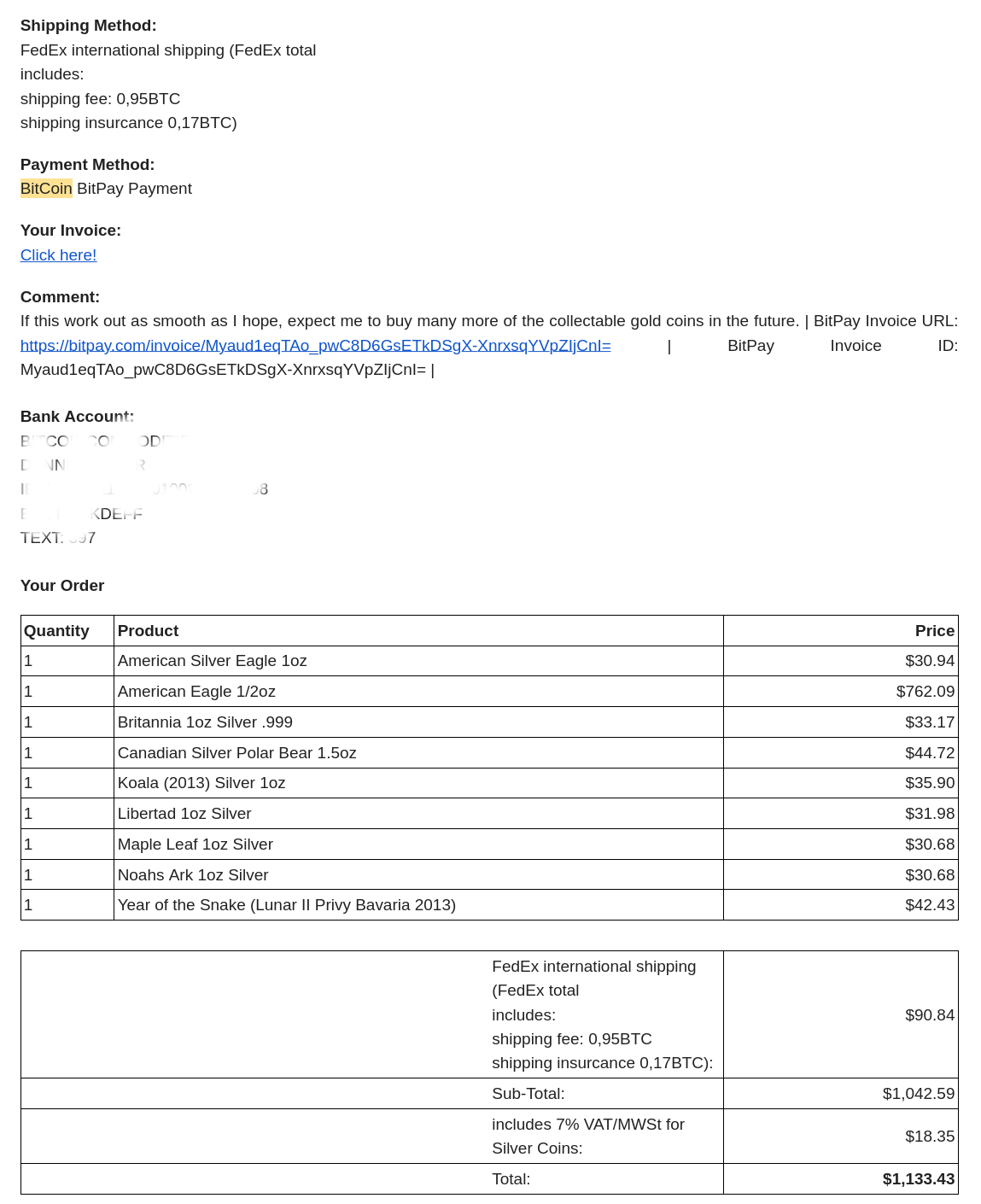Click the $33.17 price cell
Viewport: 981px width, 1204px height.
[841, 722]
